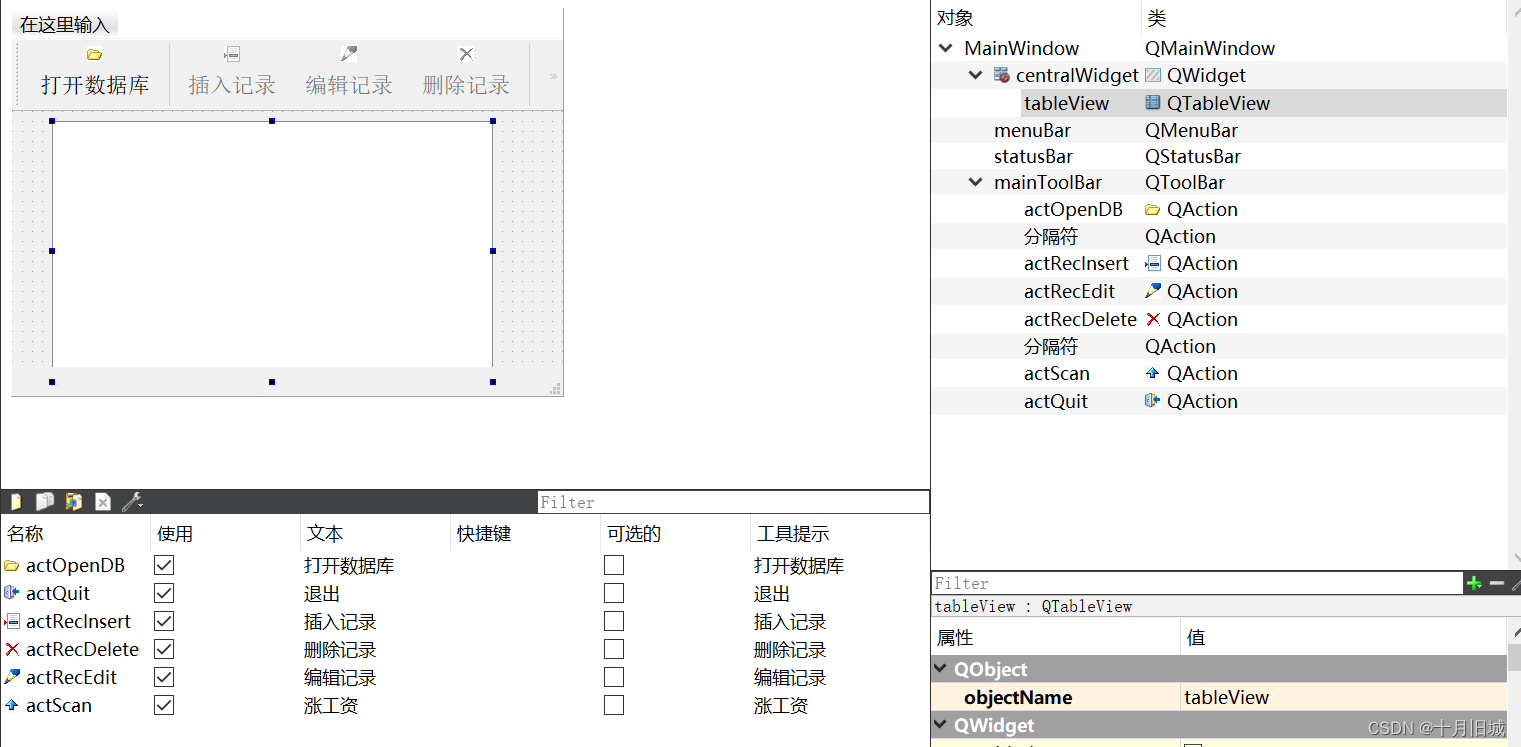The height and width of the screenshot is (747, 1521).
Task: Check 可选的 checkbox for actQuit
Action: (614, 593)
